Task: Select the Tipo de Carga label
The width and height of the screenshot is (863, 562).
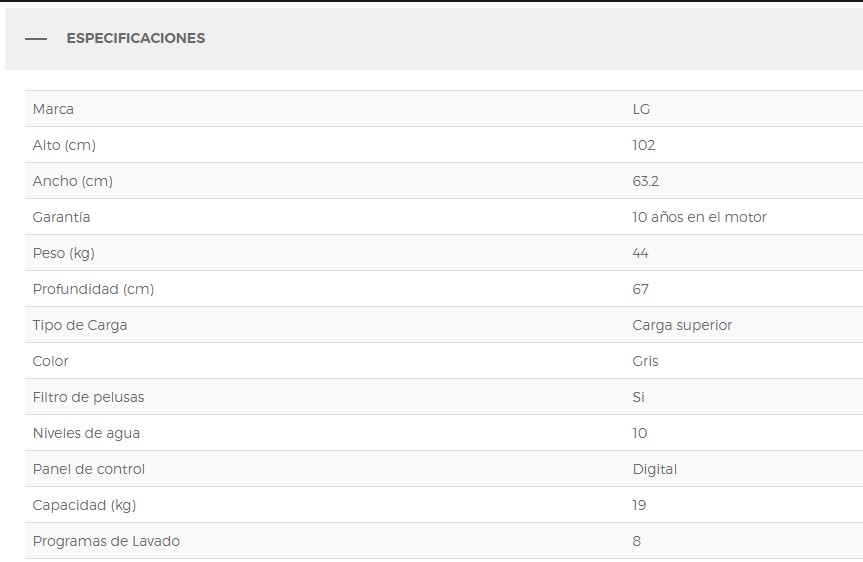Action: click(80, 325)
